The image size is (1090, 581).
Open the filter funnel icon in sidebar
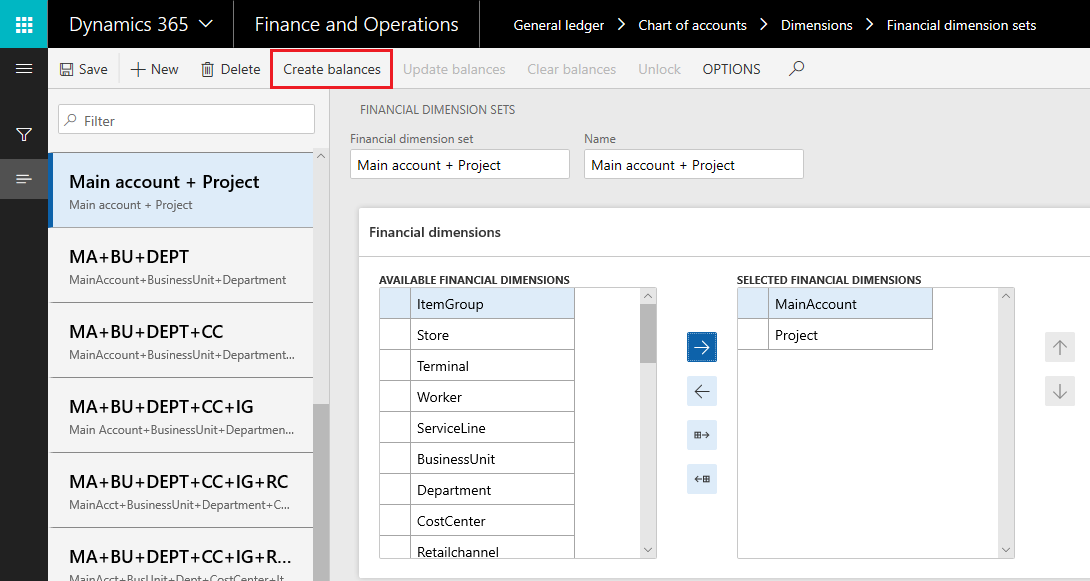pyautogui.click(x=24, y=134)
